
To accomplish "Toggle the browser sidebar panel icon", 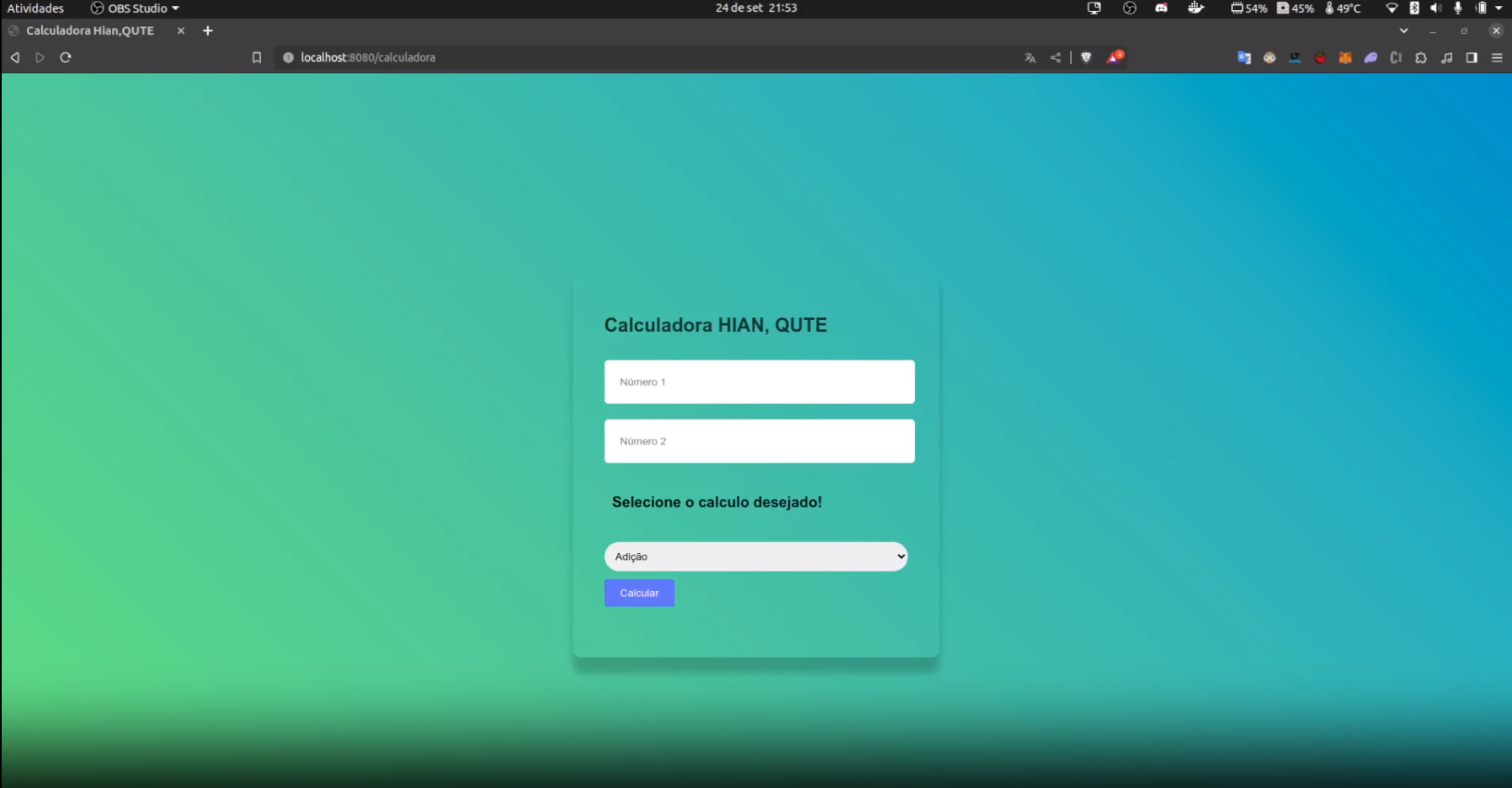I will 1472,57.
